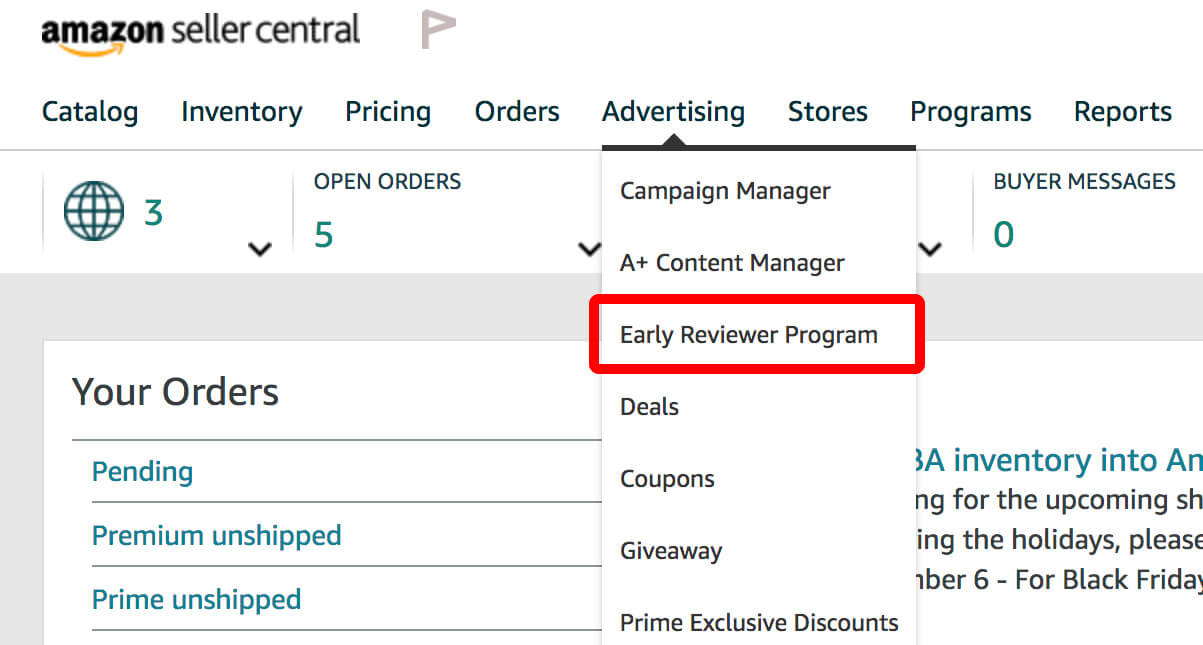Viewport: 1203px width, 645px height.
Task: Open Premium unshipped orders
Action: [x=216, y=535]
